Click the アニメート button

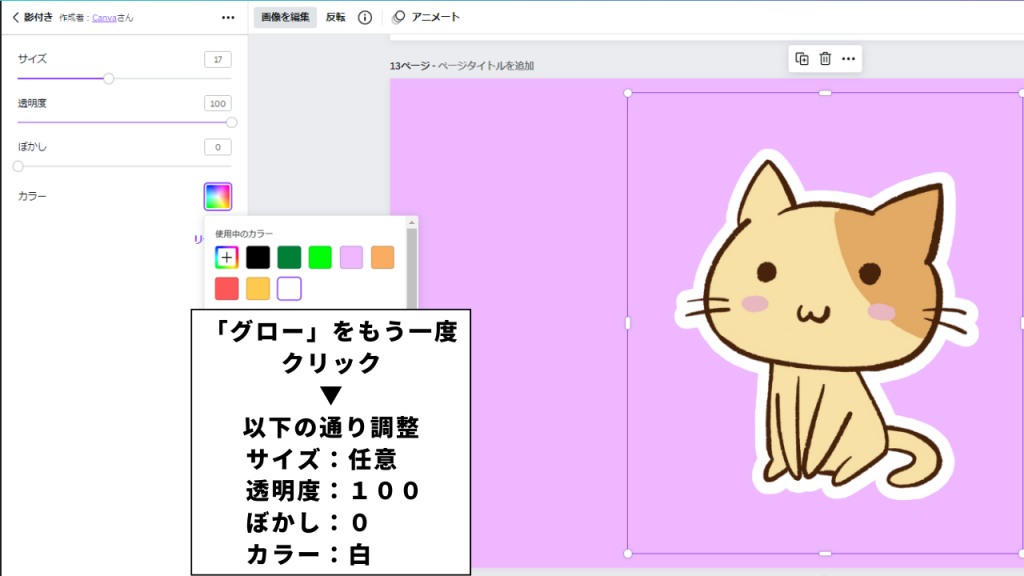(x=426, y=17)
